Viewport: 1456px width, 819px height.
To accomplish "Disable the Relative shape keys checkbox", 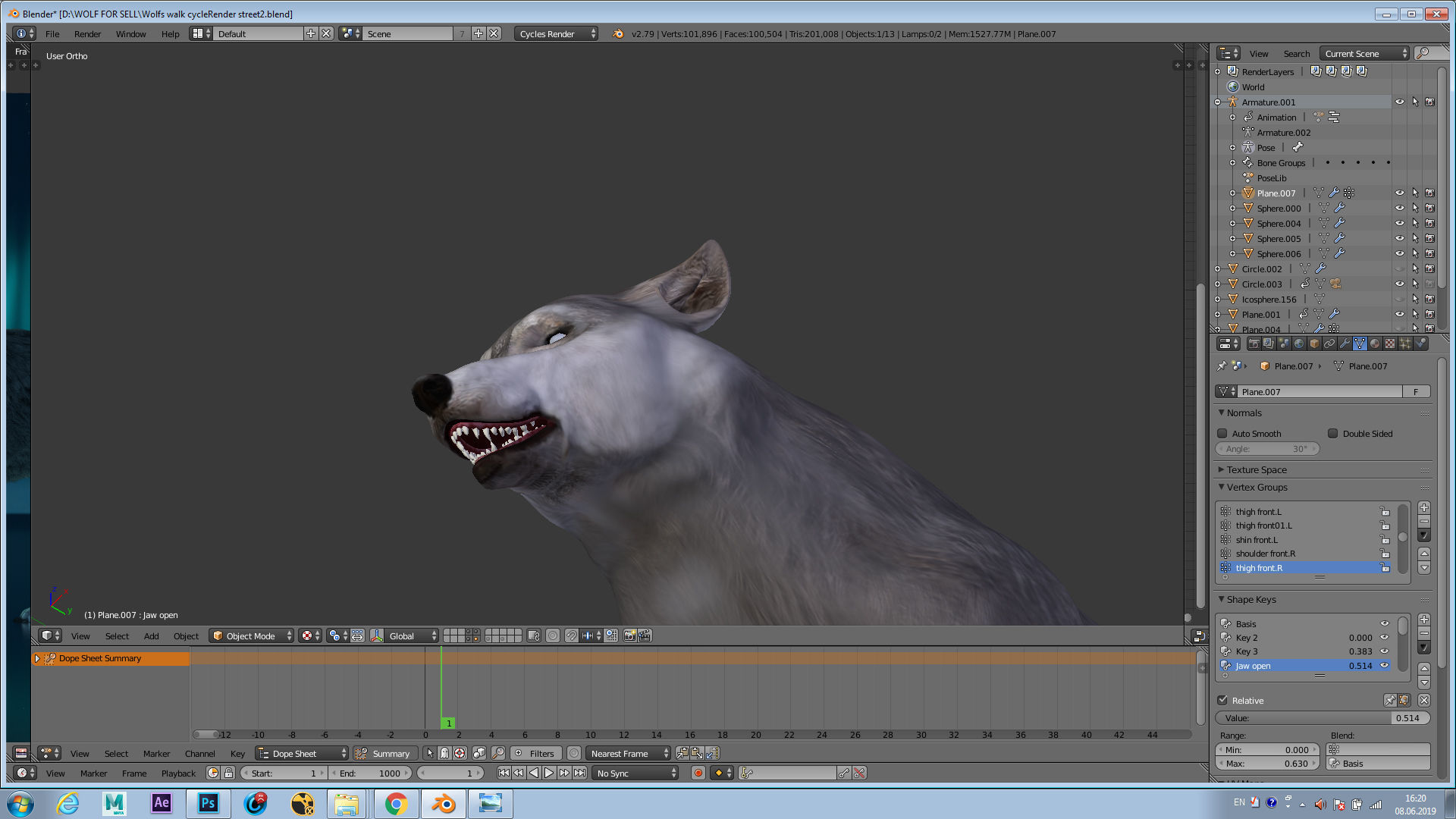I will click(x=1222, y=701).
